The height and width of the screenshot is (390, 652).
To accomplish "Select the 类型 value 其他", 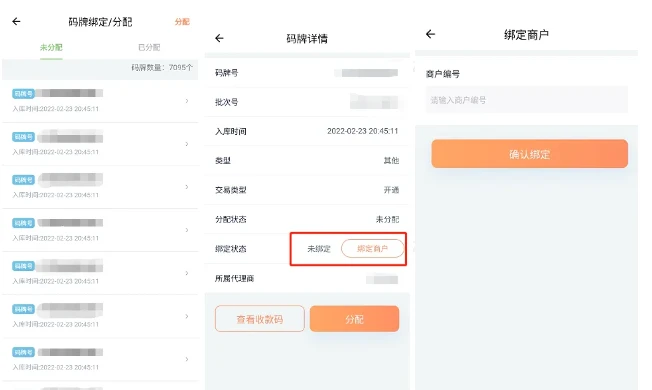I will (391, 160).
